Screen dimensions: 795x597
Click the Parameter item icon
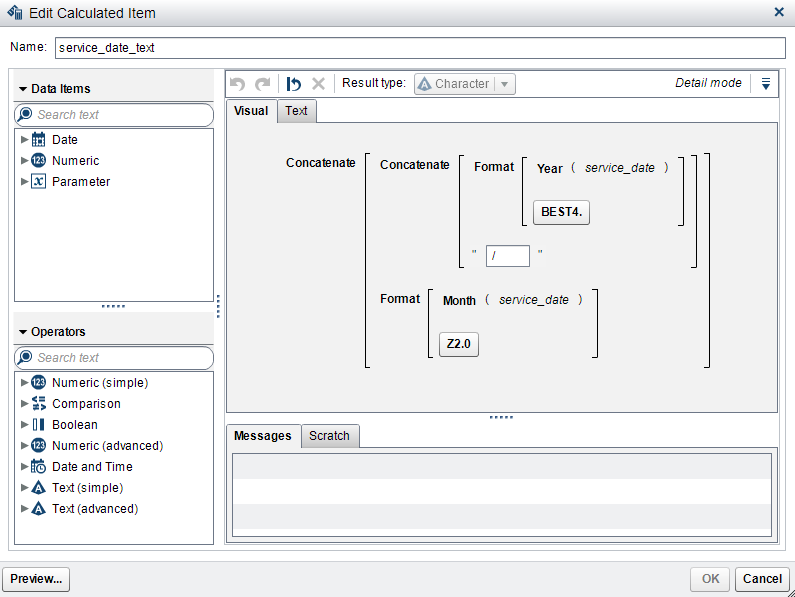click(39, 182)
